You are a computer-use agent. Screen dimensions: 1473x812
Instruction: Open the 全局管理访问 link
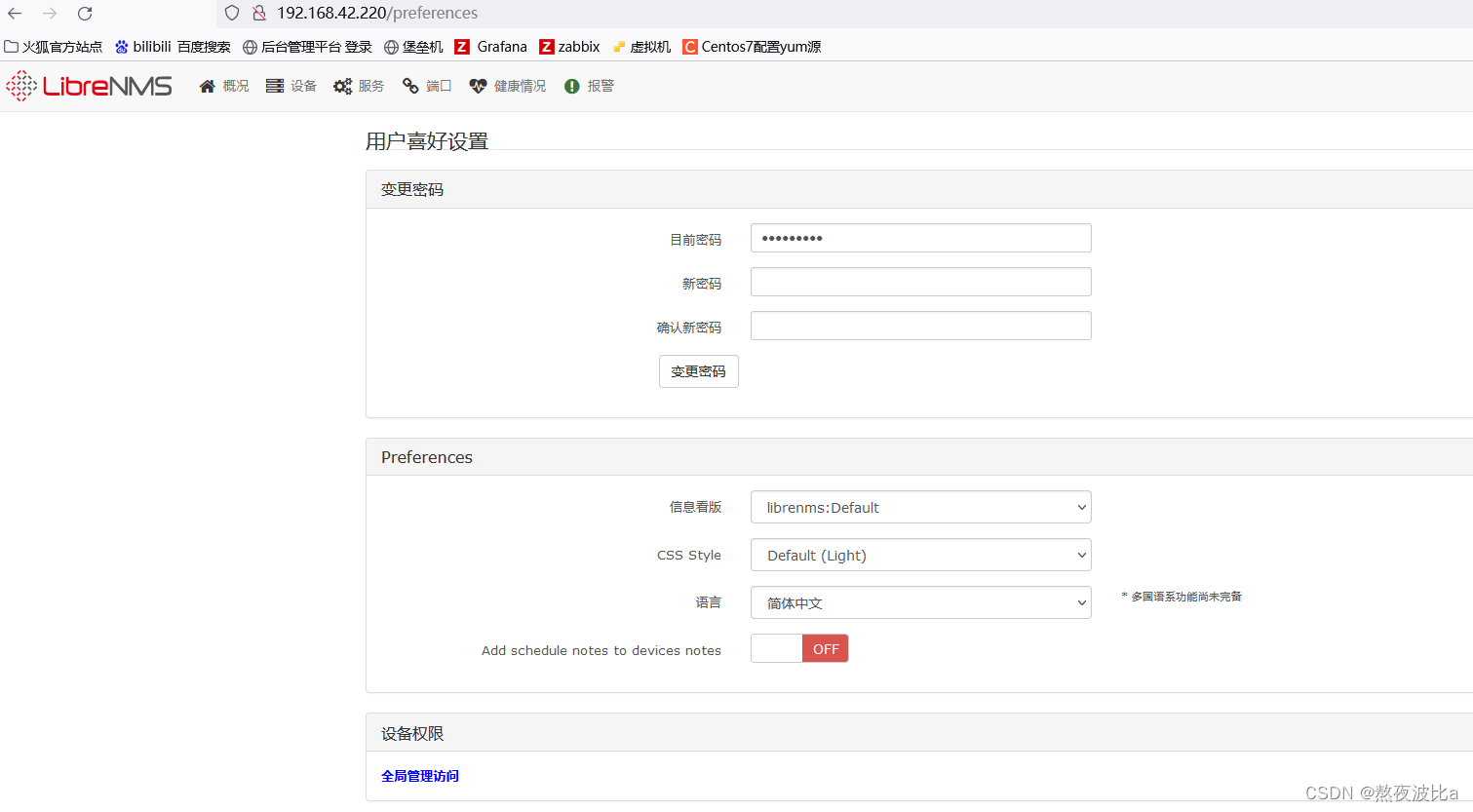click(420, 775)
